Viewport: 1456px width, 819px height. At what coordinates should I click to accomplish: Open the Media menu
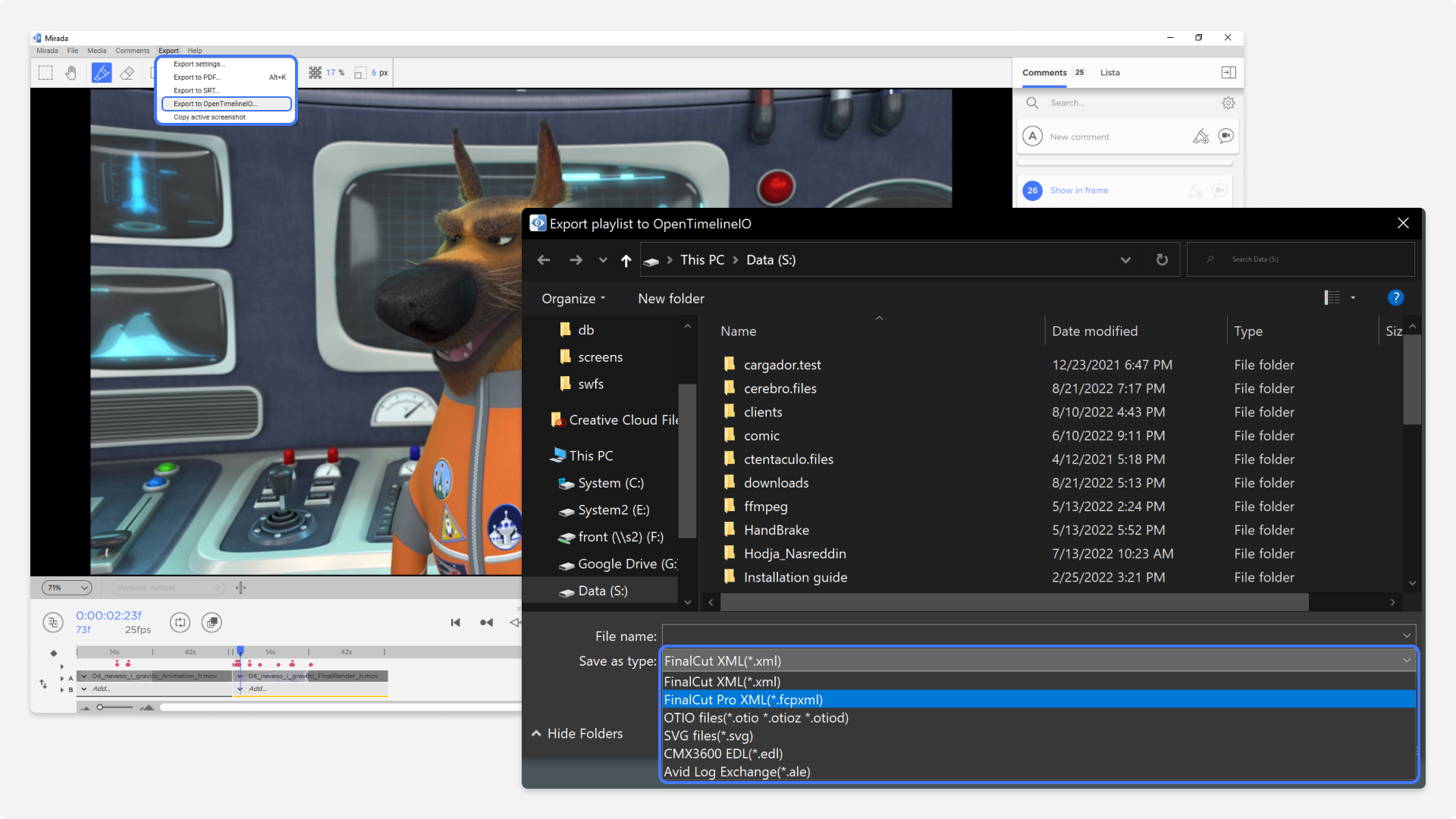(97, 51)
